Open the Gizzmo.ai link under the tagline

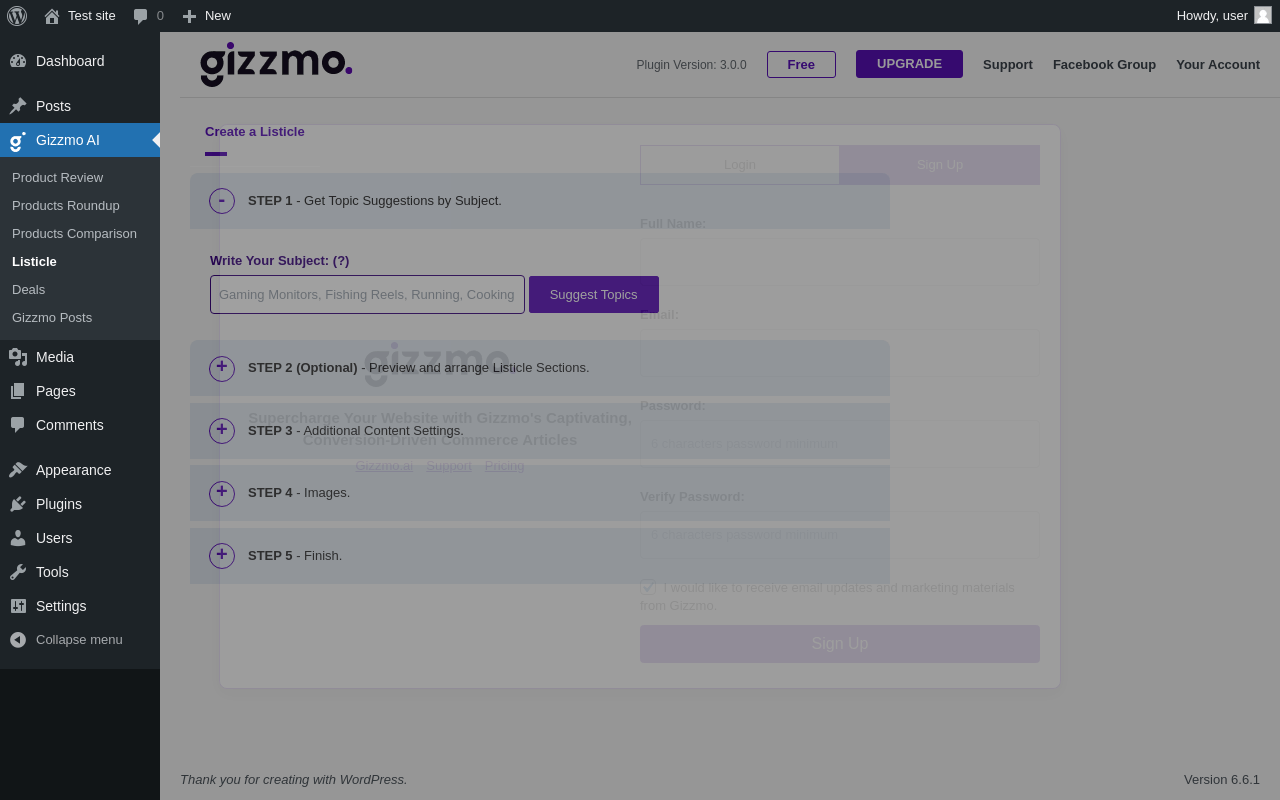[x=384, y=465]
